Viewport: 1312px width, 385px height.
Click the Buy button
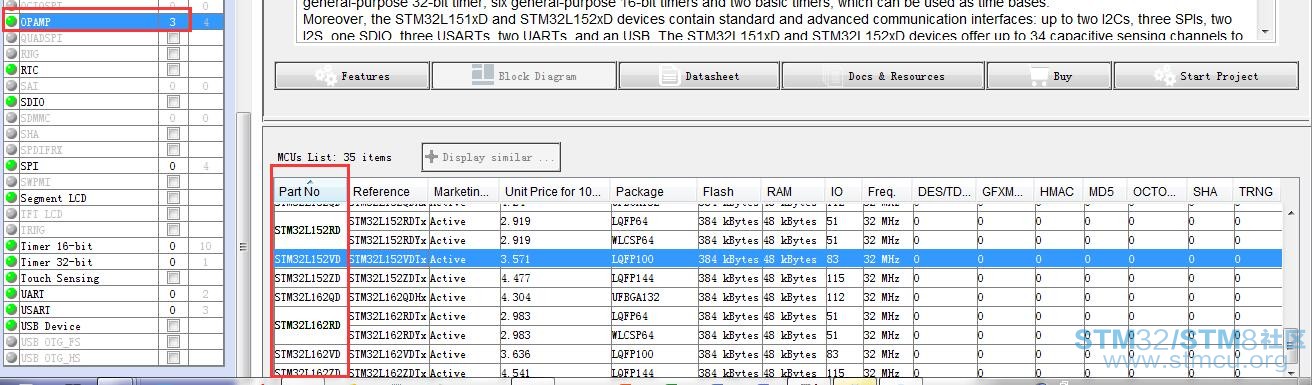pyautogui.click(x=1049, y=76)
